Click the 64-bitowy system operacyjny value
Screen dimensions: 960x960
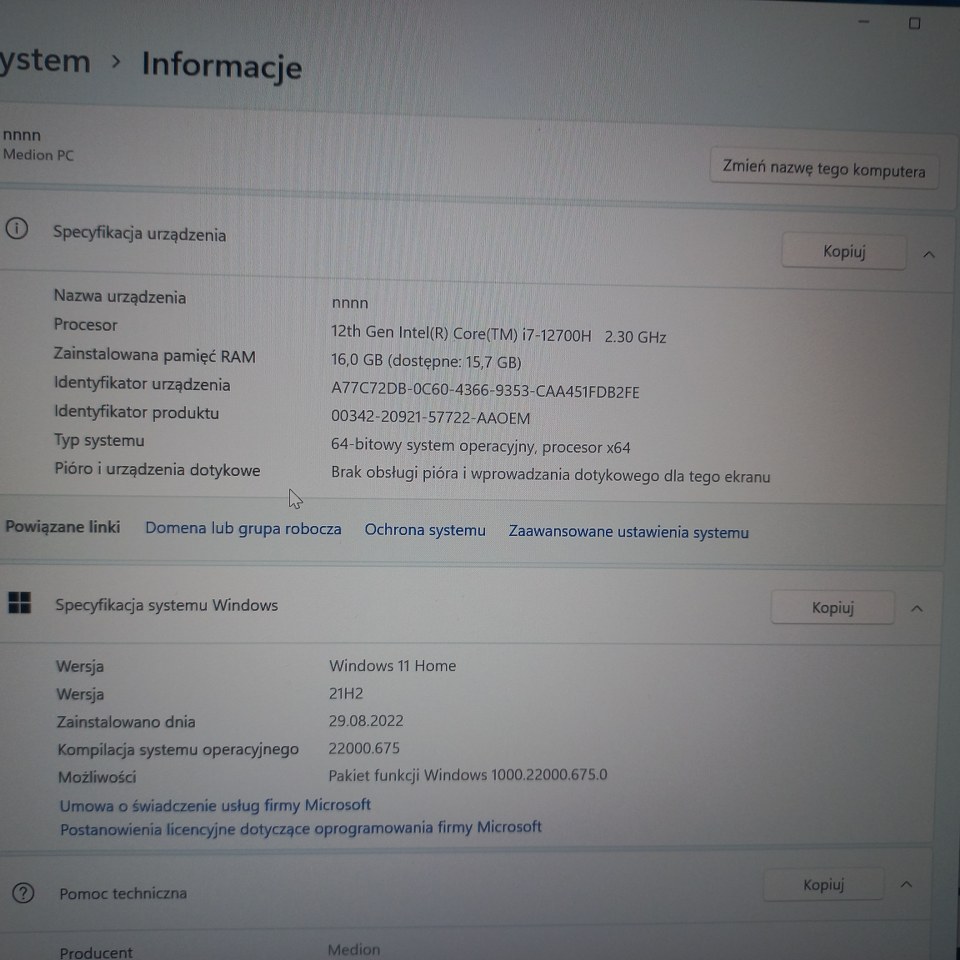[x=481, y=446]
